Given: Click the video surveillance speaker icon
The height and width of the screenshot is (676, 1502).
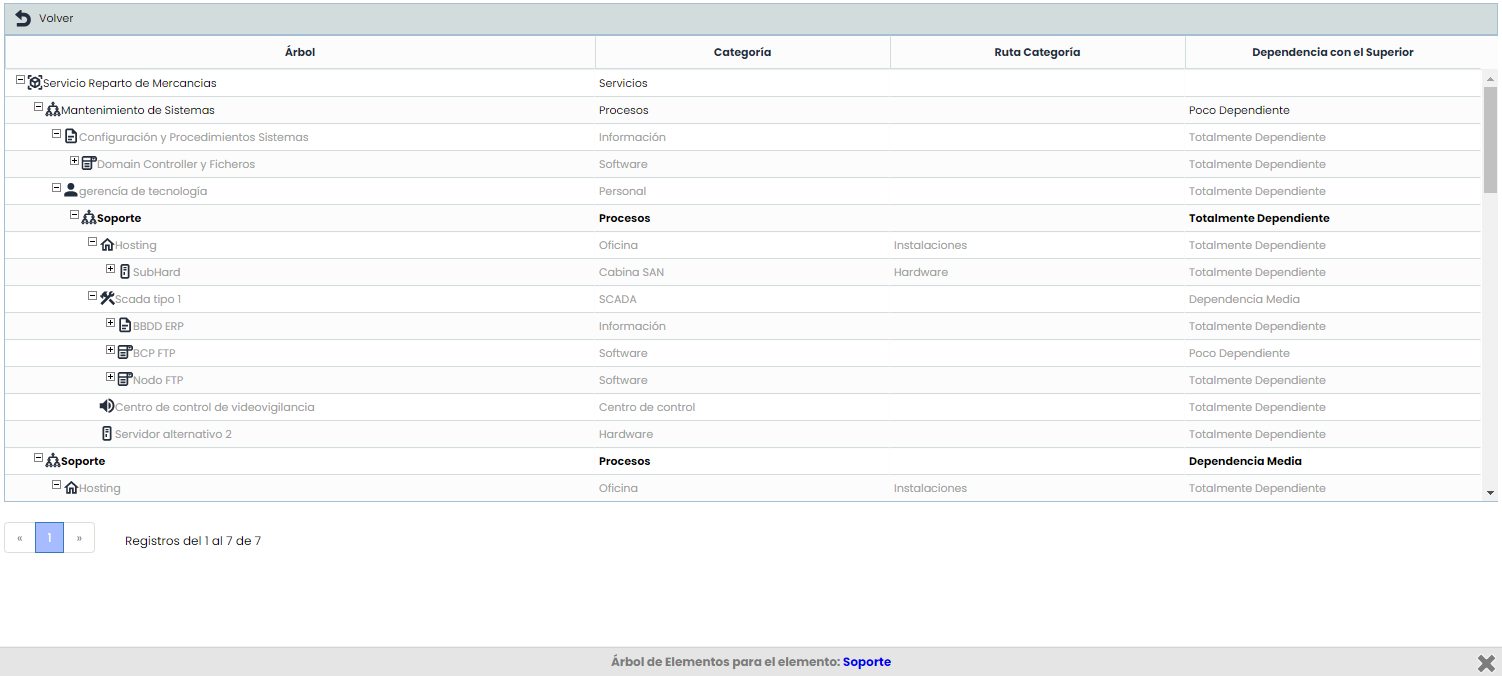Looking at the screenshot, I should pos(107,406).
